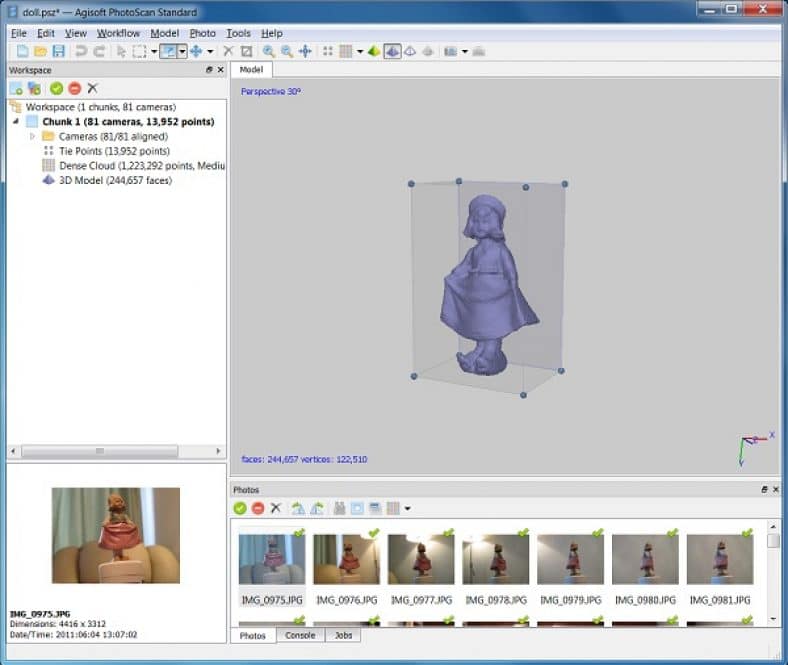Select the rectangle selection tool

(x=140, y=51)
